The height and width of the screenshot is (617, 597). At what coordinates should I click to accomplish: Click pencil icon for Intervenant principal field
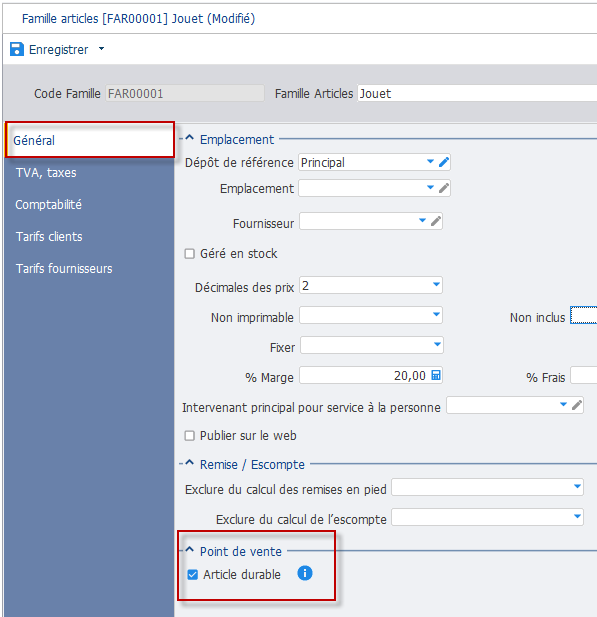tap(577, 405)
